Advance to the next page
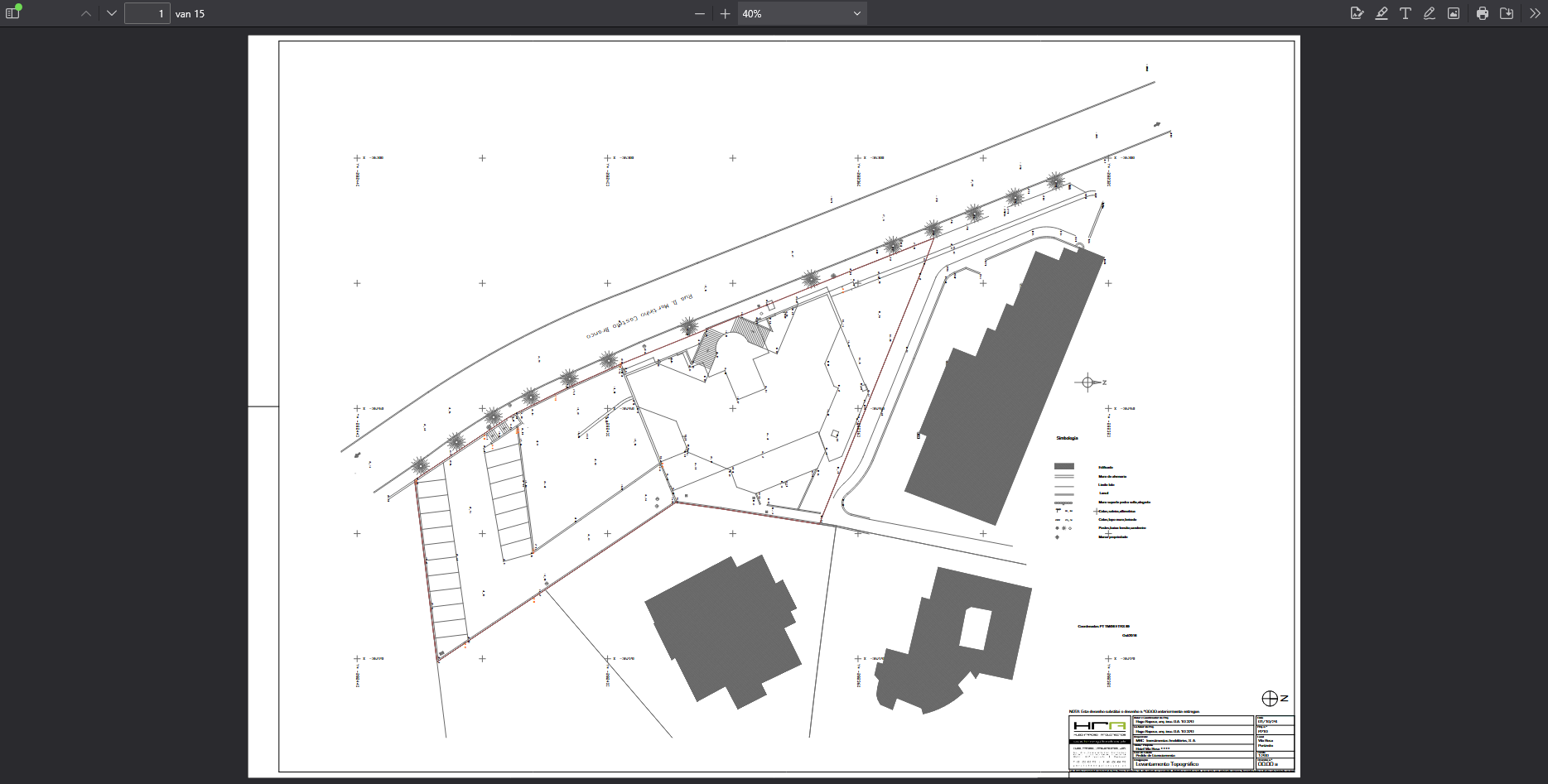Image resolution: width=1548 pixels, height=784 pixels. point(112,13)
